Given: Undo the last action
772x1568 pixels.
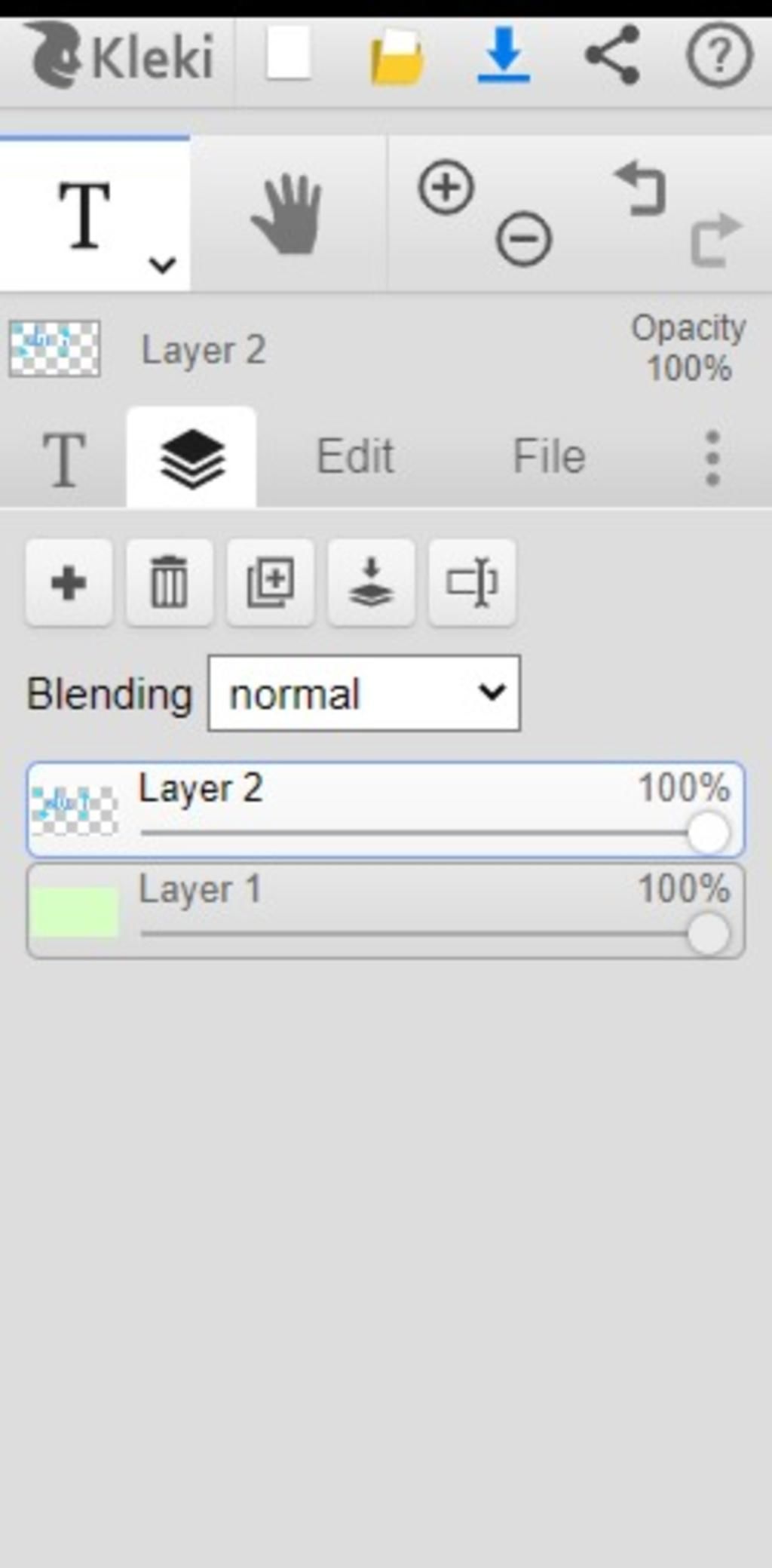Looking at the screenshot, I should (x=641, y=189).
